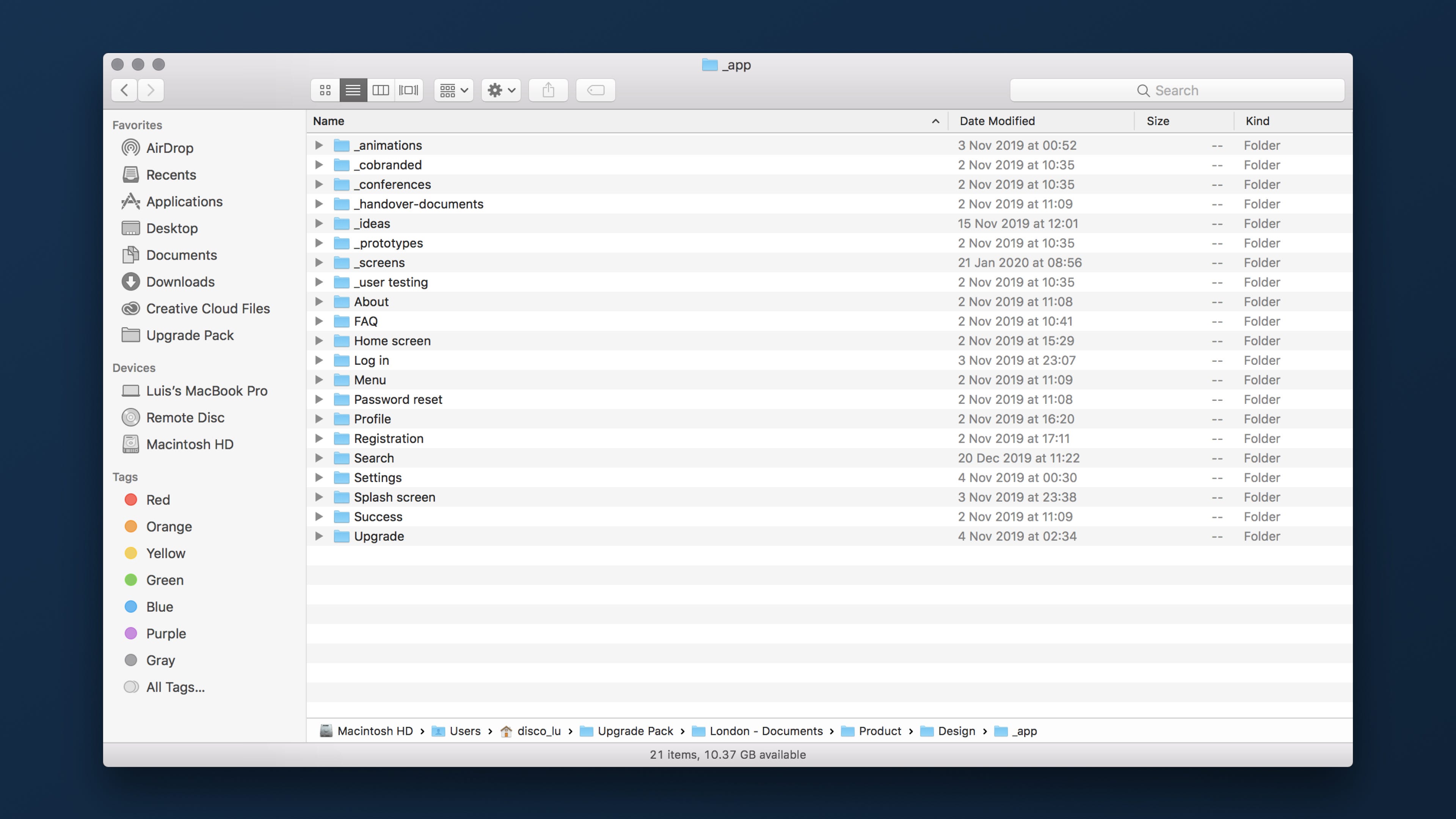Image resolution: width=1456 pixels, height=819 pixels.
Task: Switch to column view mode
Action: 380,91
